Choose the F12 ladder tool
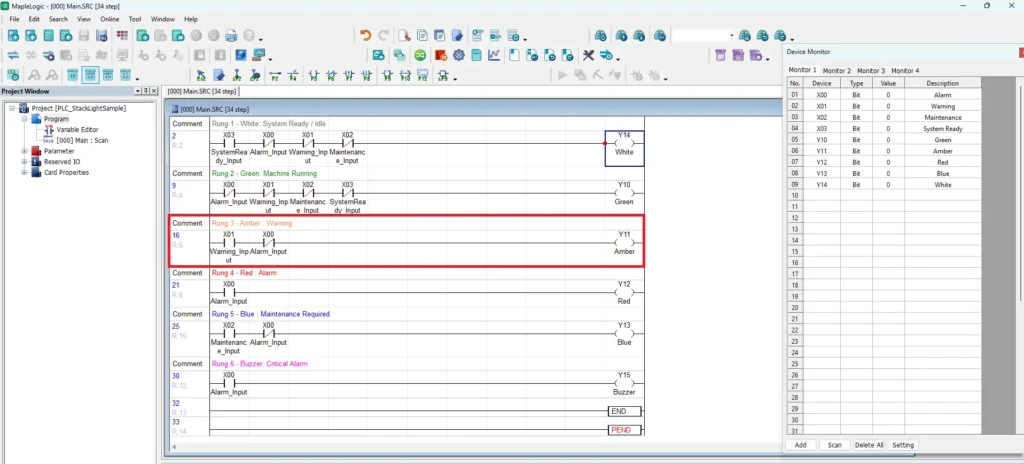The width and height of the screenshot is (1024, 464). coord(423,75)
